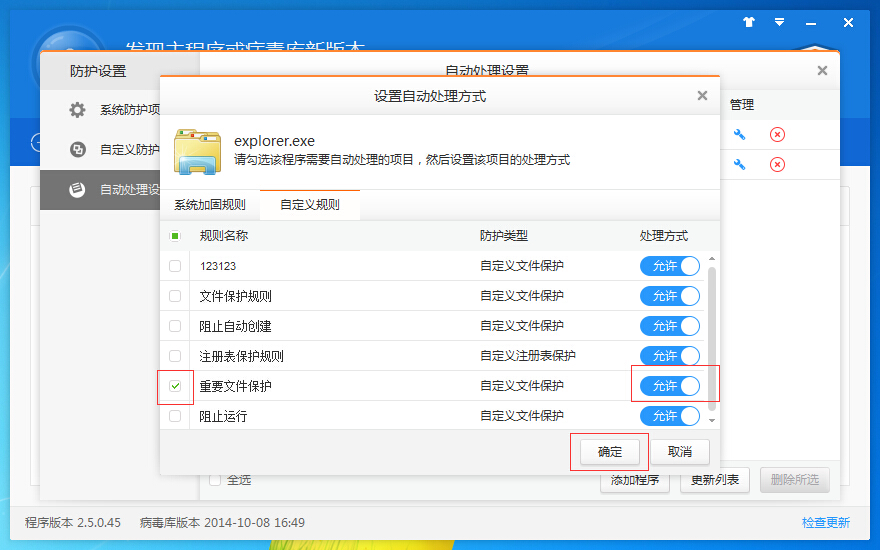Click the second wrench edit icon

pyautogui.click(x=739, y=165)
